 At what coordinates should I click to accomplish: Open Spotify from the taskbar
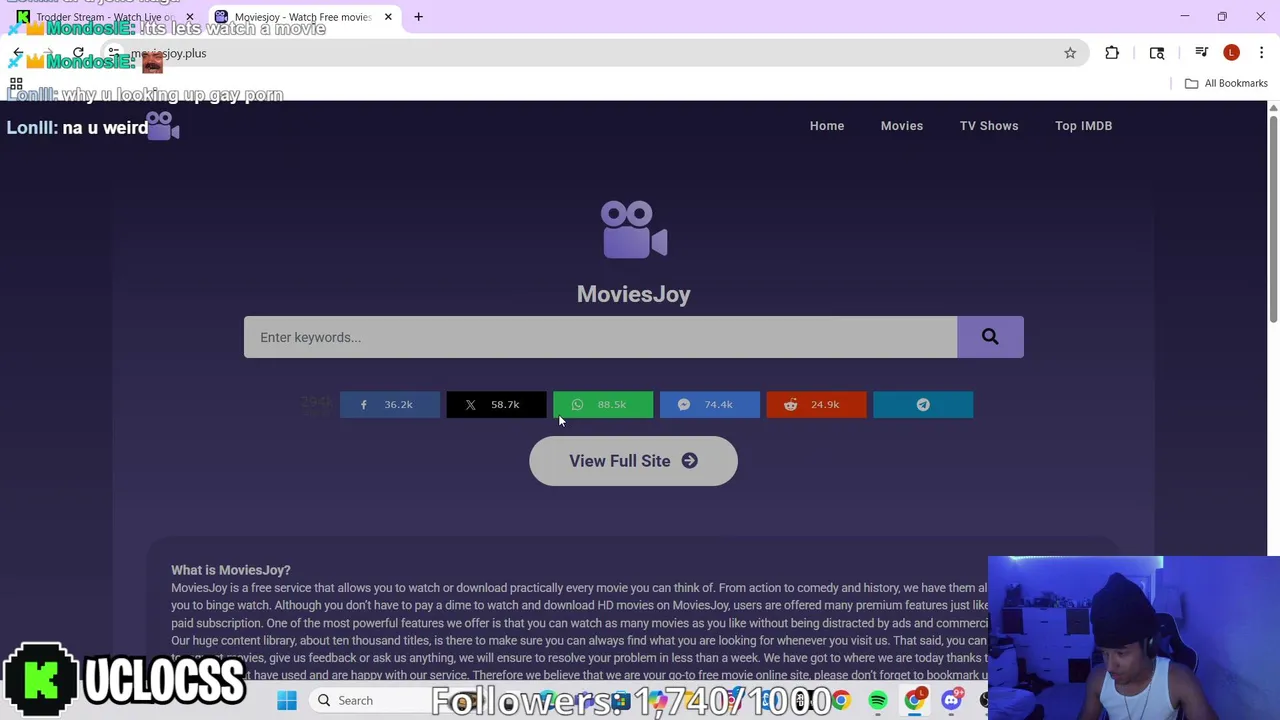coord(877,701)
